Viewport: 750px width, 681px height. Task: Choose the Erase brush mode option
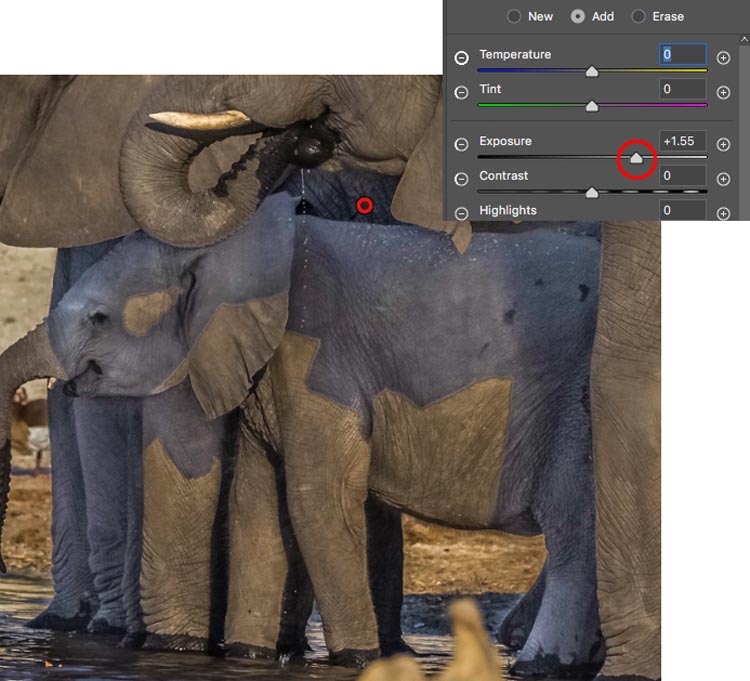tap(639, 16)
